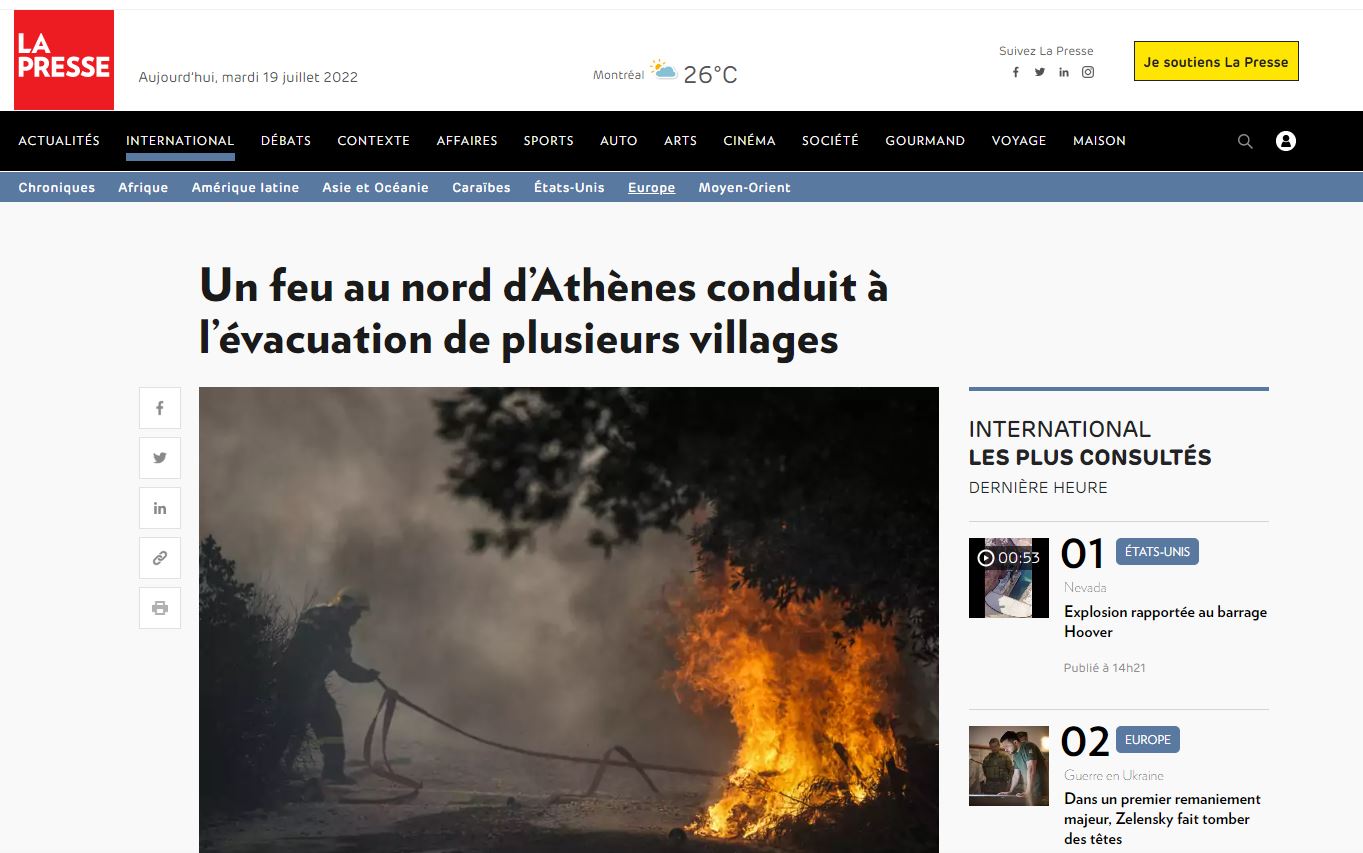Go to the Sports section
The image size is (1363, 853).
pyautogui.click(x=549, y=141)
